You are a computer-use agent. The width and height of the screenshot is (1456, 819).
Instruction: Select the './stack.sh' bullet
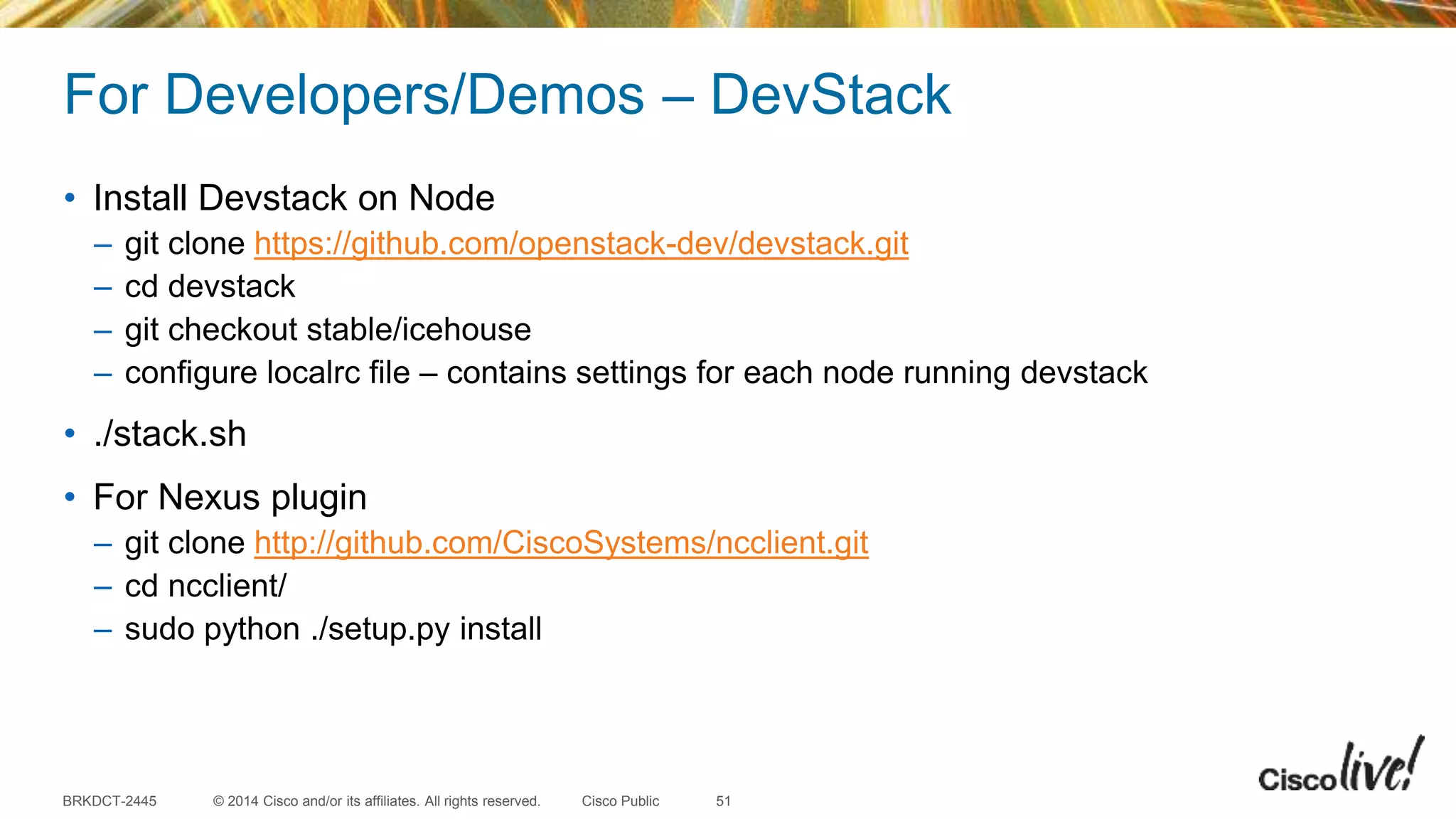[170, 434]
